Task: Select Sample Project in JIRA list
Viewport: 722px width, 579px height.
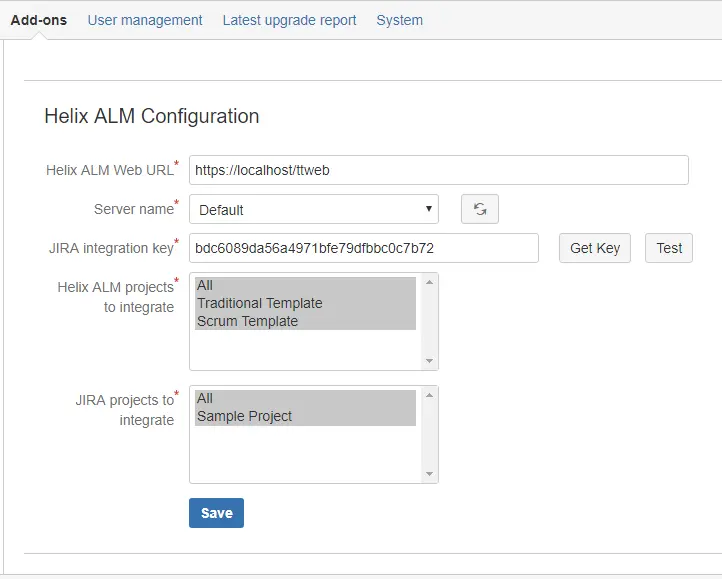Action: click(x=305, y=416)
